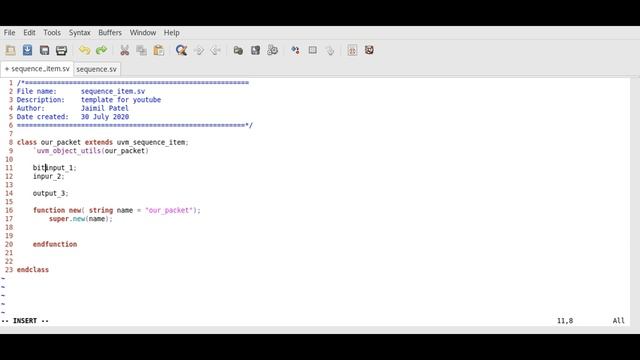
Task: Click 'super.new(name);' on line 17
Action: pyautogui.click(x=81, y=219)
